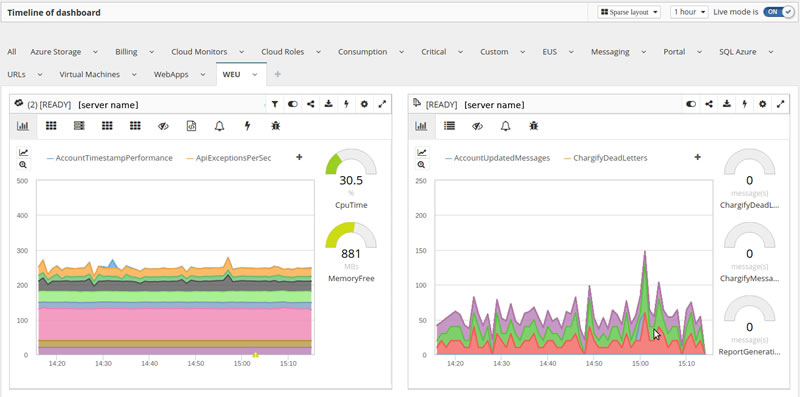Open the Sparse layout dropdown
This screenshot has height=397, width=800.
(629, 12)
